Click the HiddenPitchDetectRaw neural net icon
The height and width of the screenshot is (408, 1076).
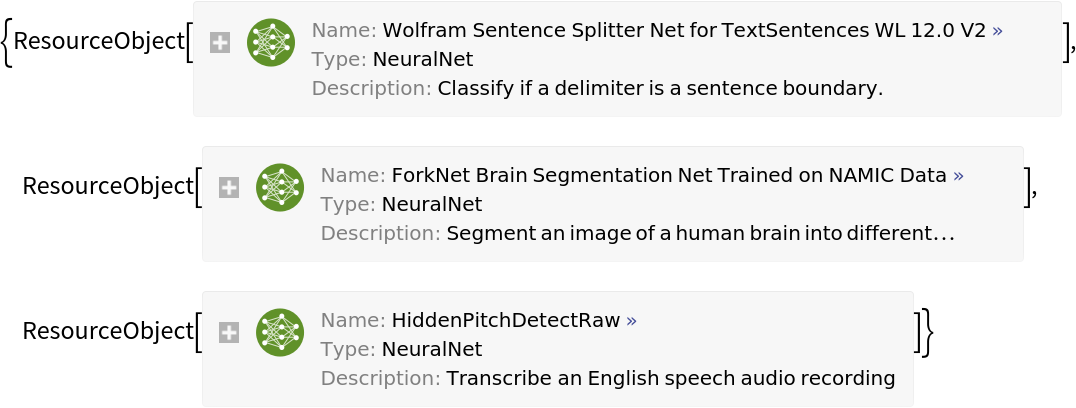pyautogui.click(x=279, y=333)
